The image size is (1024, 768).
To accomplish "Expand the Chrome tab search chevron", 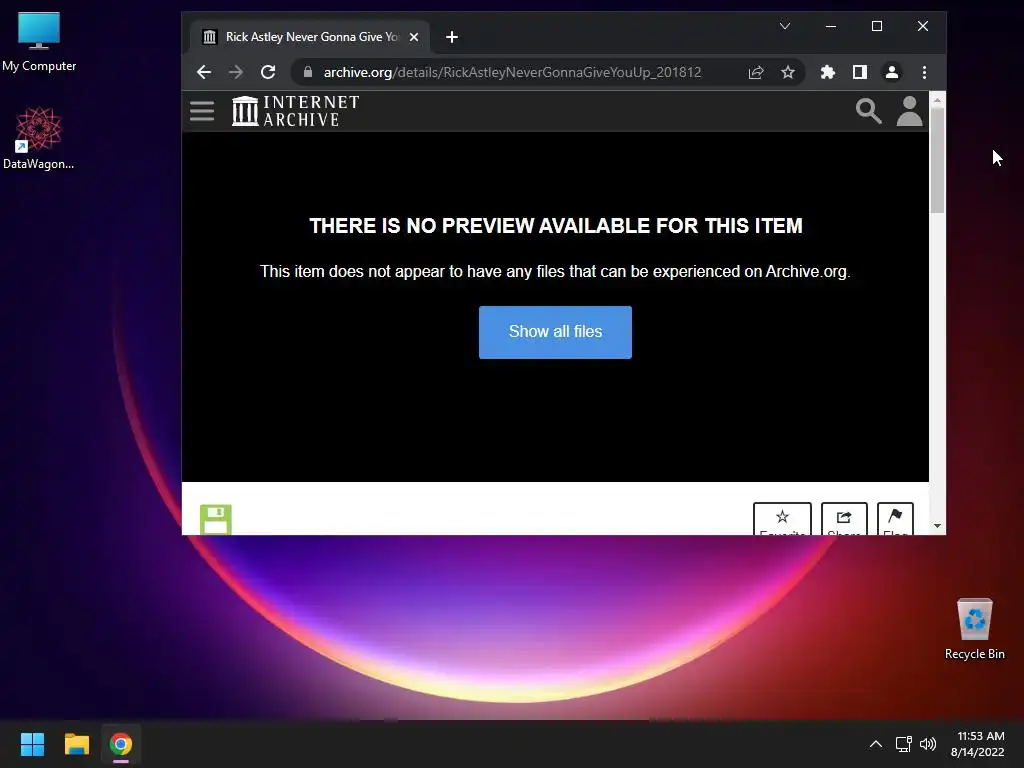I will point(785,26).
